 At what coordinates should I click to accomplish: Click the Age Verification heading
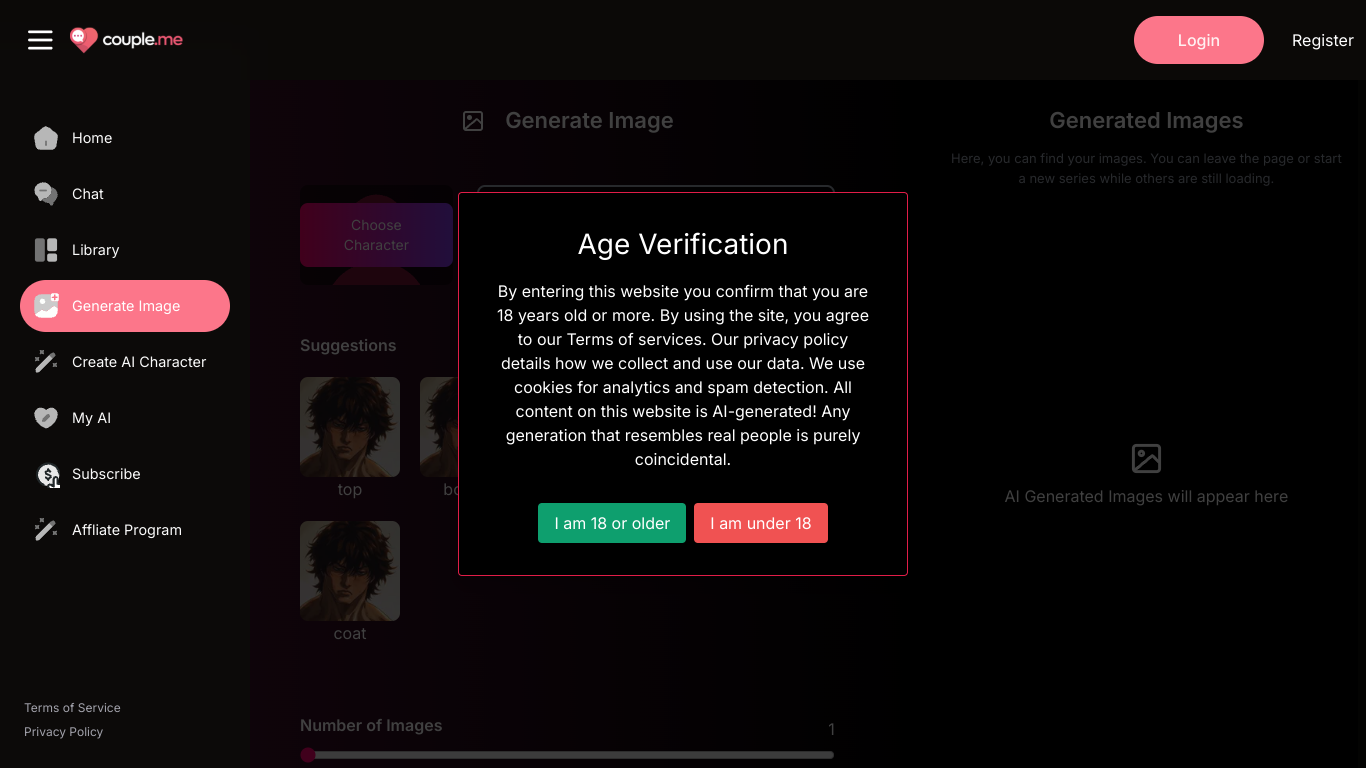[683, 245]
